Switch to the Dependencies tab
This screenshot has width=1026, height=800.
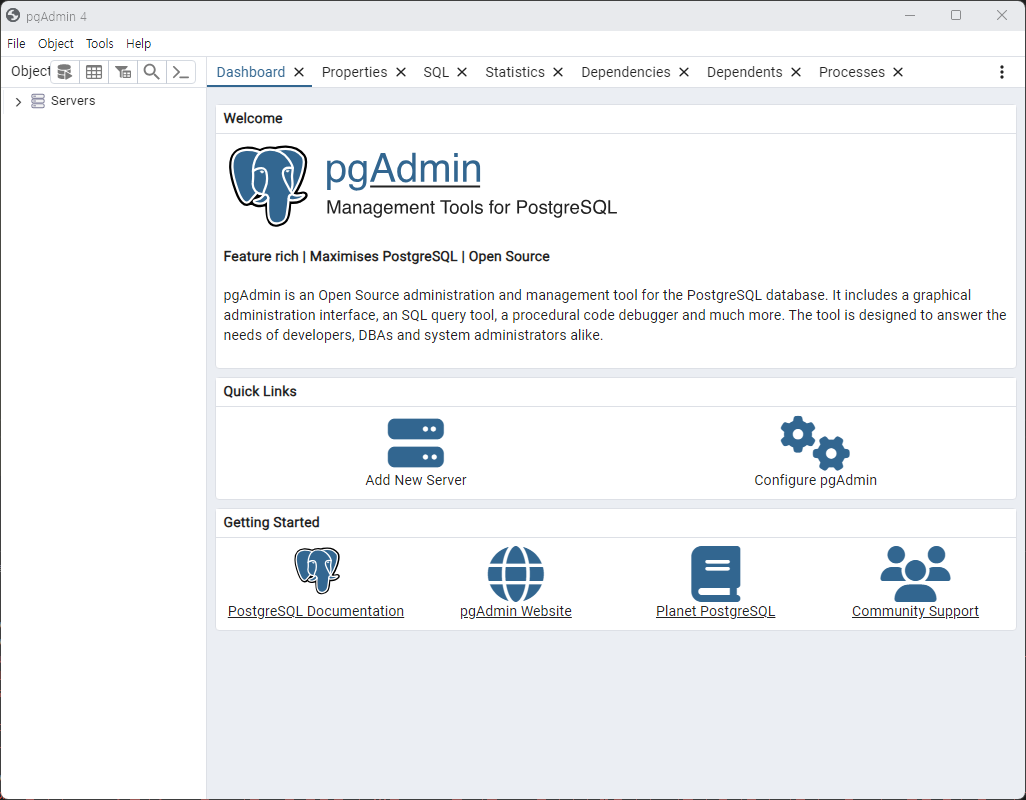(x=626, y=72)
